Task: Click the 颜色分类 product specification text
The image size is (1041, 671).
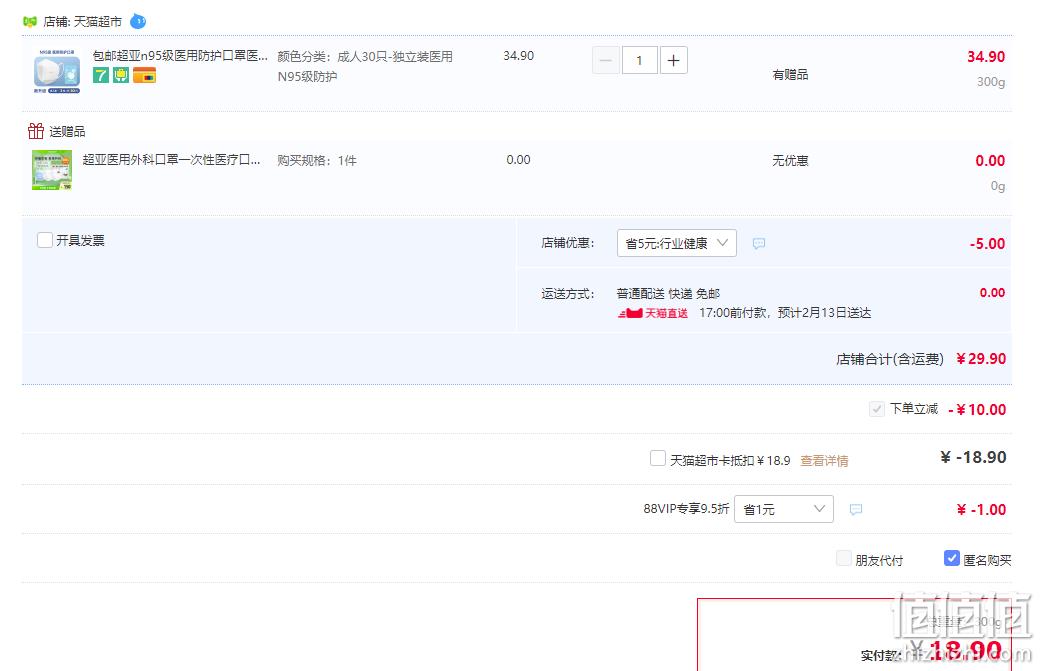Action: click(x=365, y=66)
